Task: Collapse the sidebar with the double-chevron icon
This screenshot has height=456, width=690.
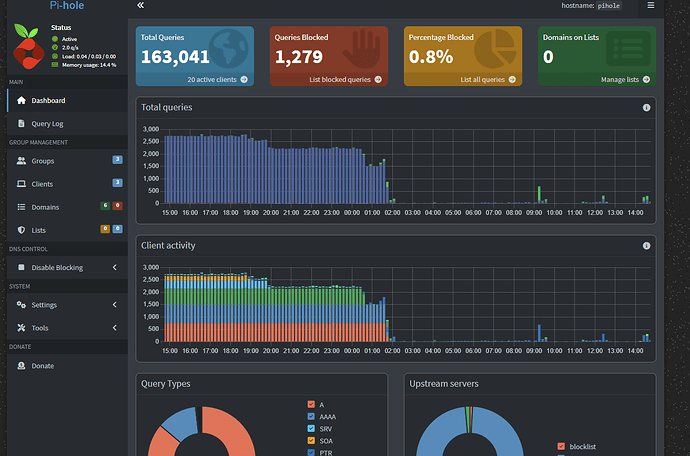Action: pos(140,5)
